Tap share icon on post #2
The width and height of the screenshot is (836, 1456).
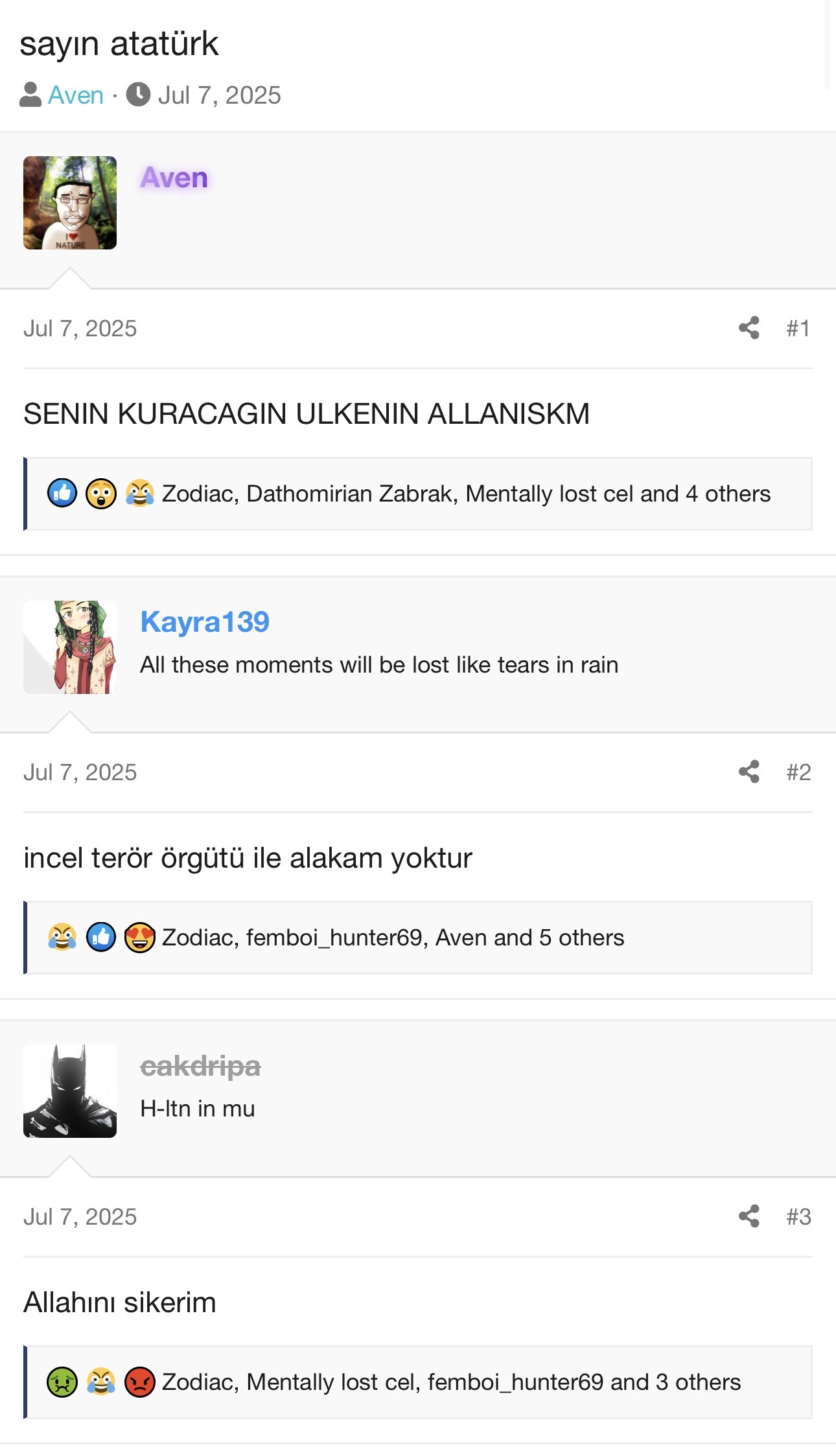pyautogui.click(x=749, y=772)
